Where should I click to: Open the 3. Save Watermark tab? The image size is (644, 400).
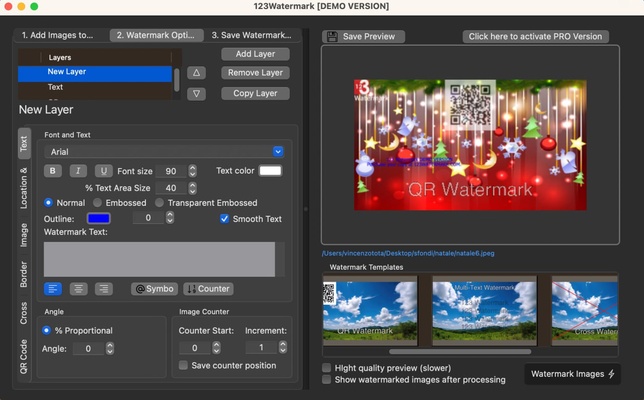coord(251,35)
